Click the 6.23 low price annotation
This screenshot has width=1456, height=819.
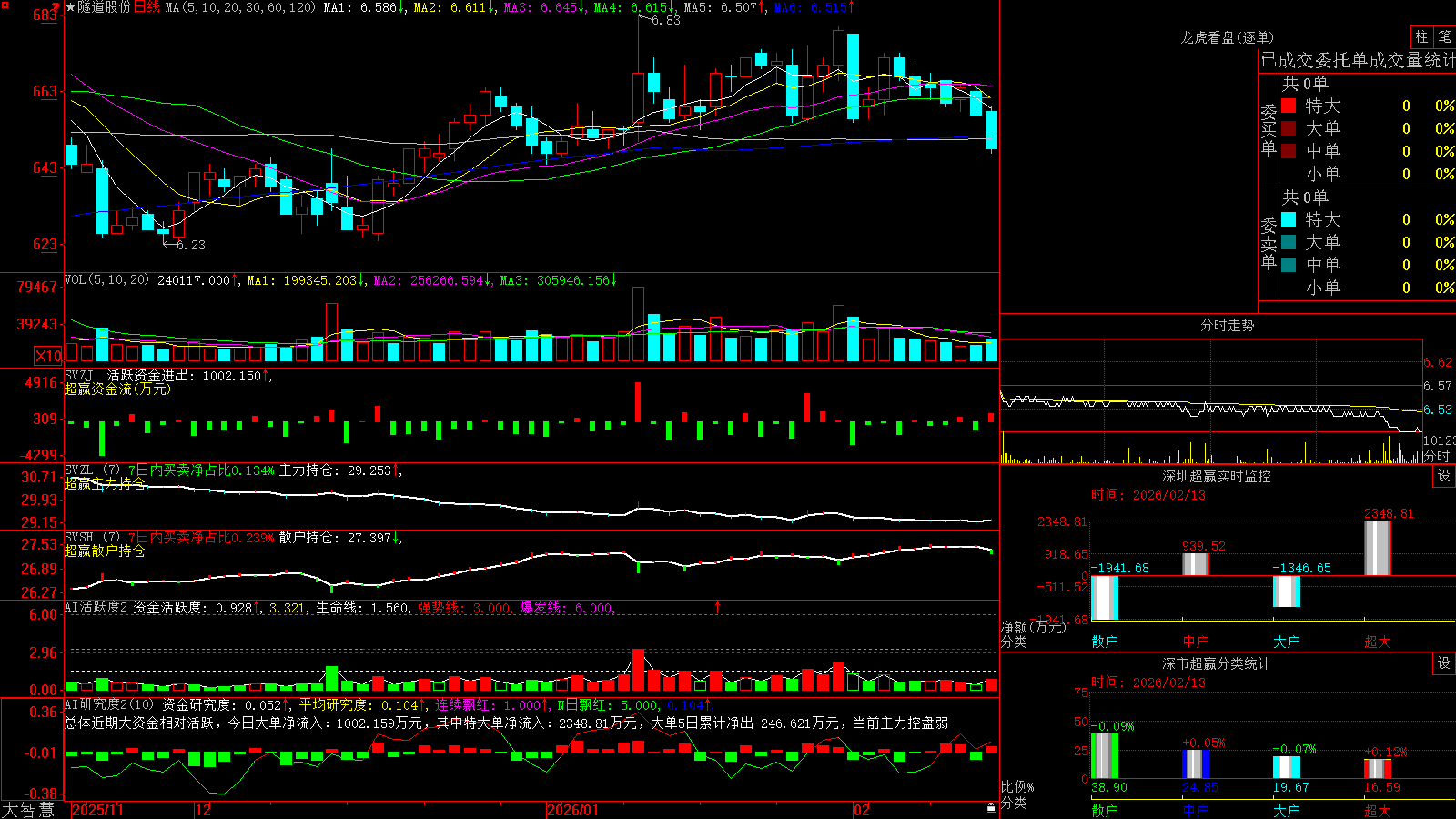pyautogui.click(x=191, y=245)
